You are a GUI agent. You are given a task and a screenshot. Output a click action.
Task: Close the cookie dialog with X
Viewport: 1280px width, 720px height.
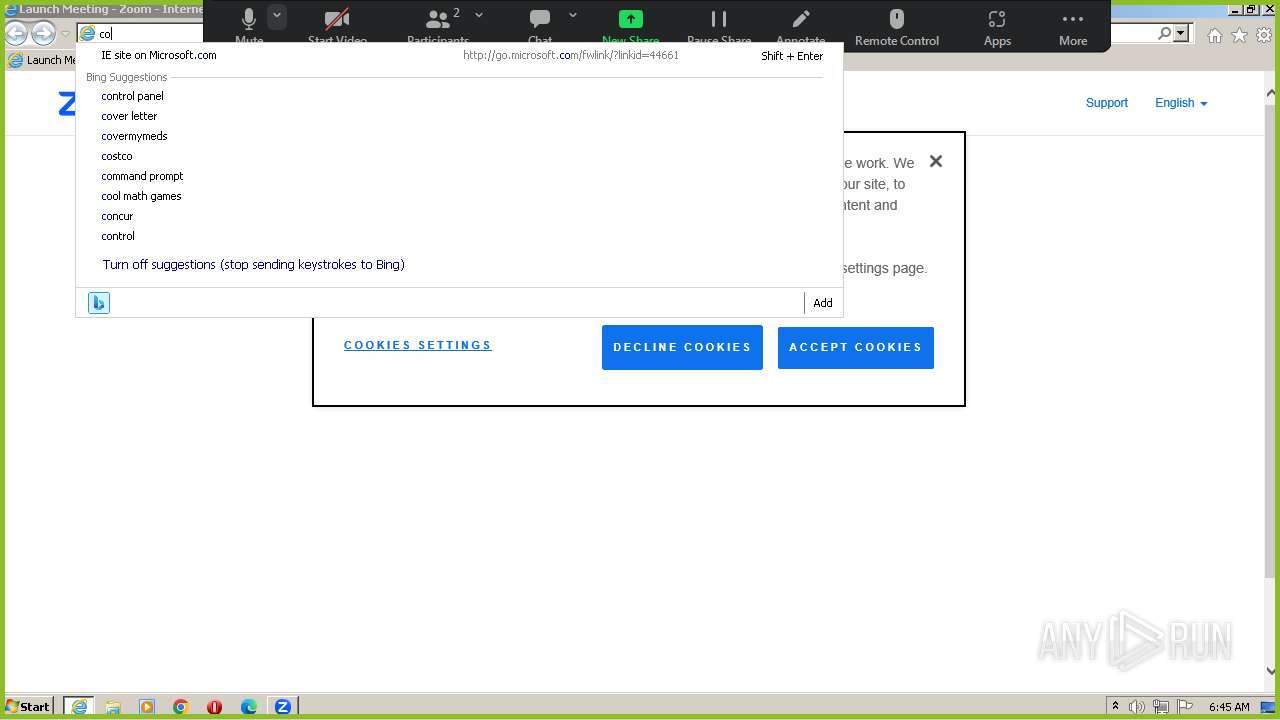(936, 161)
